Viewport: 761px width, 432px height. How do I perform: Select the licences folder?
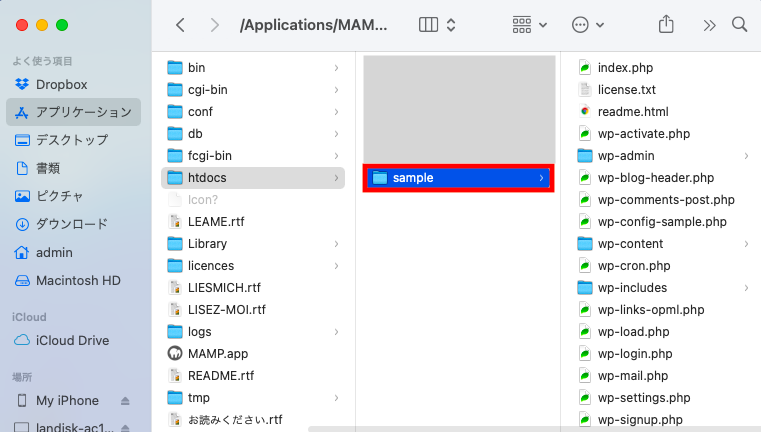(253, 266)
